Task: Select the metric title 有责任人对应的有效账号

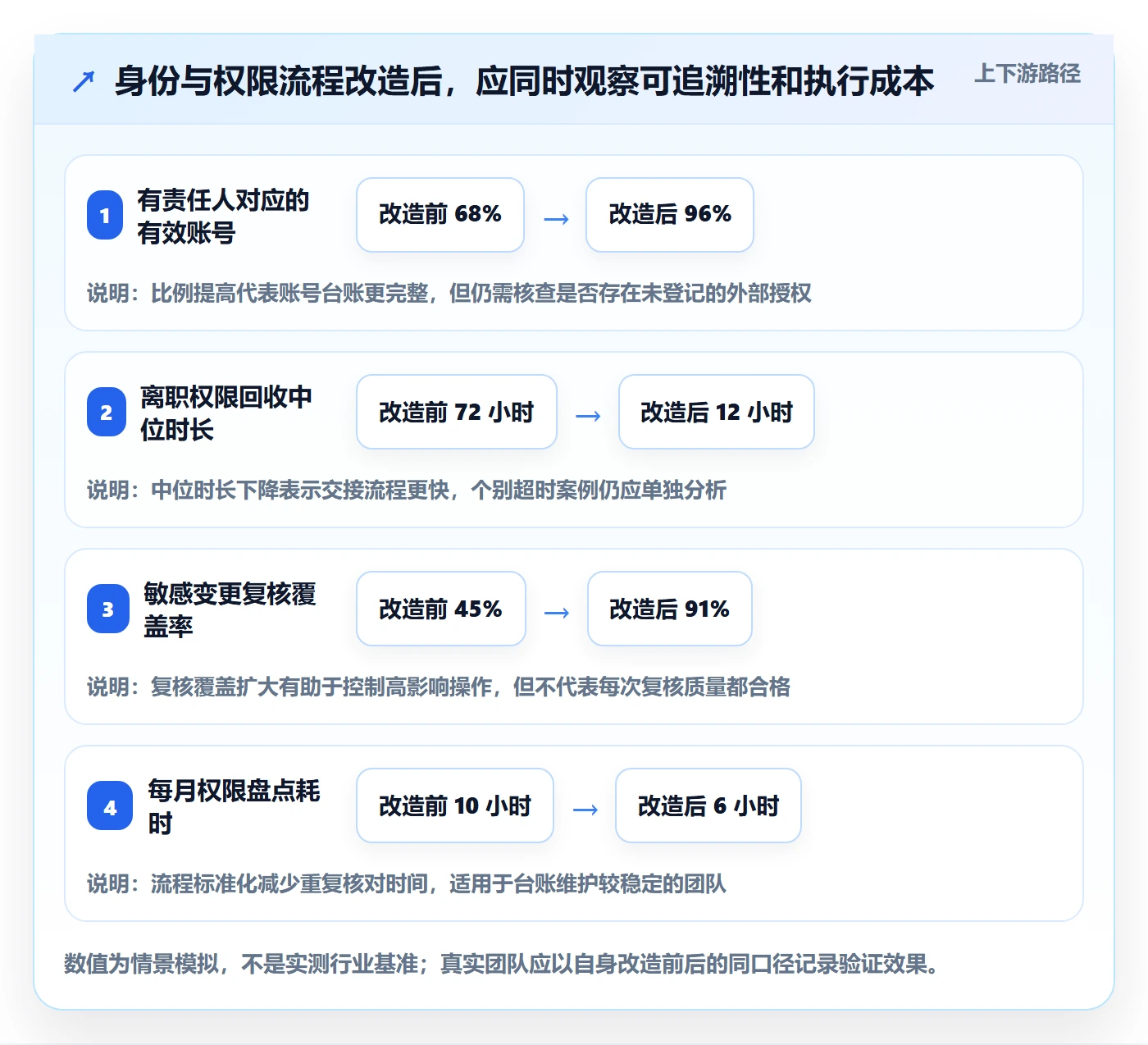Action: 223,216
